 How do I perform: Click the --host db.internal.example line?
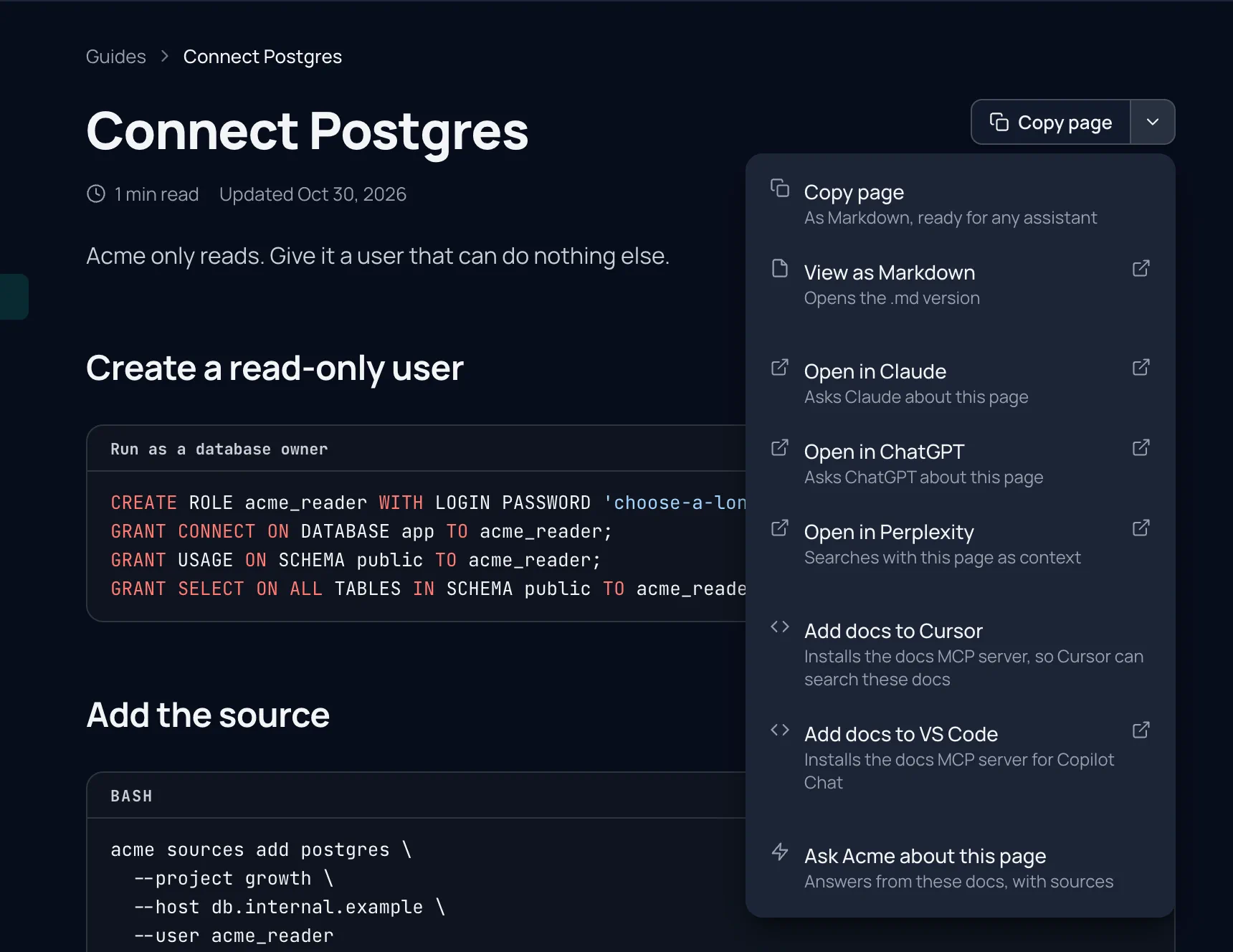(290, 907)
